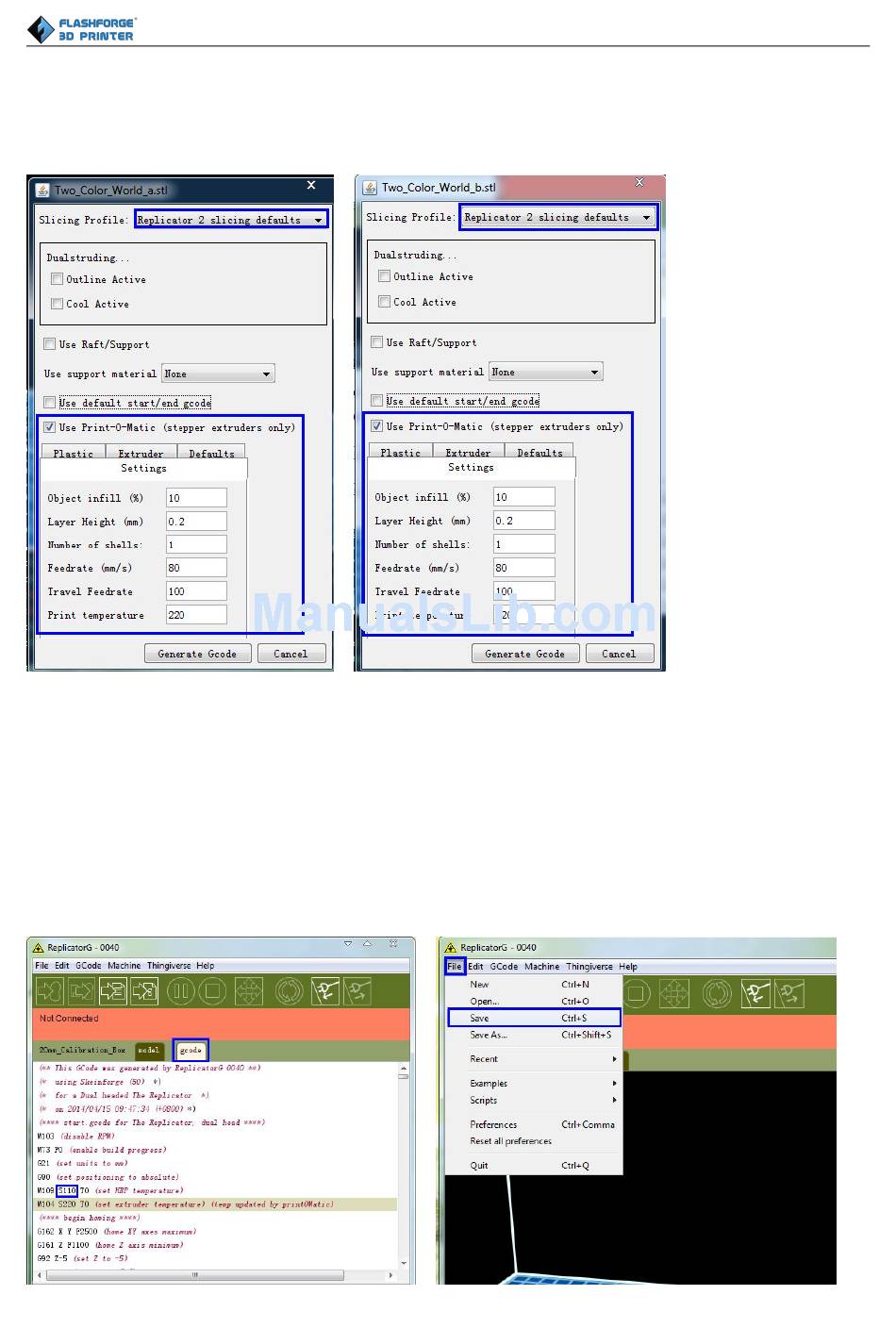The image size is (896, 1328).
Task: Click Connect plug icon in the gcode window
Action: pyautogui.click(x=325, y=991)
